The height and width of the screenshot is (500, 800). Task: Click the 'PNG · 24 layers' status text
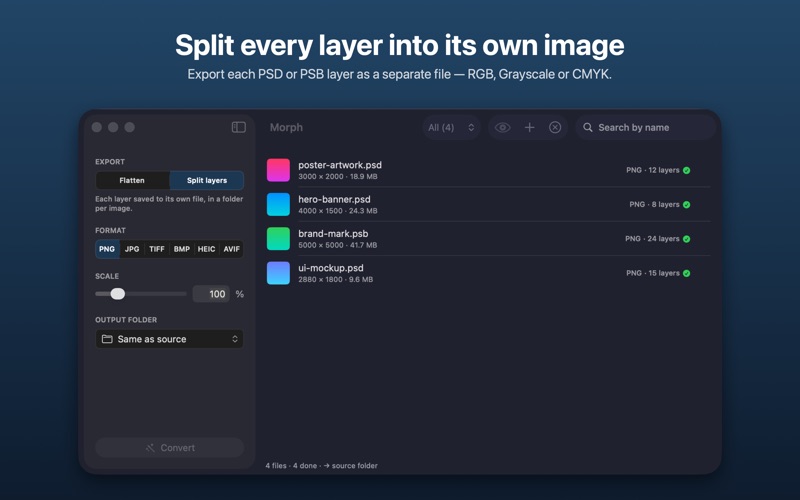[652, 239]
